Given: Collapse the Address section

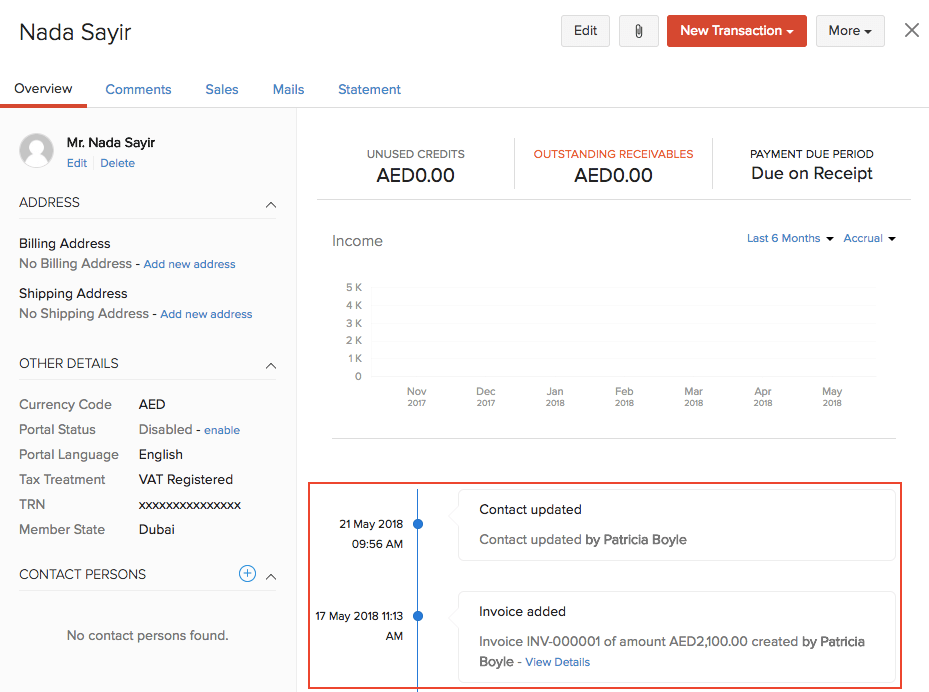Looking at the screenshot, I should coord(270,204).
